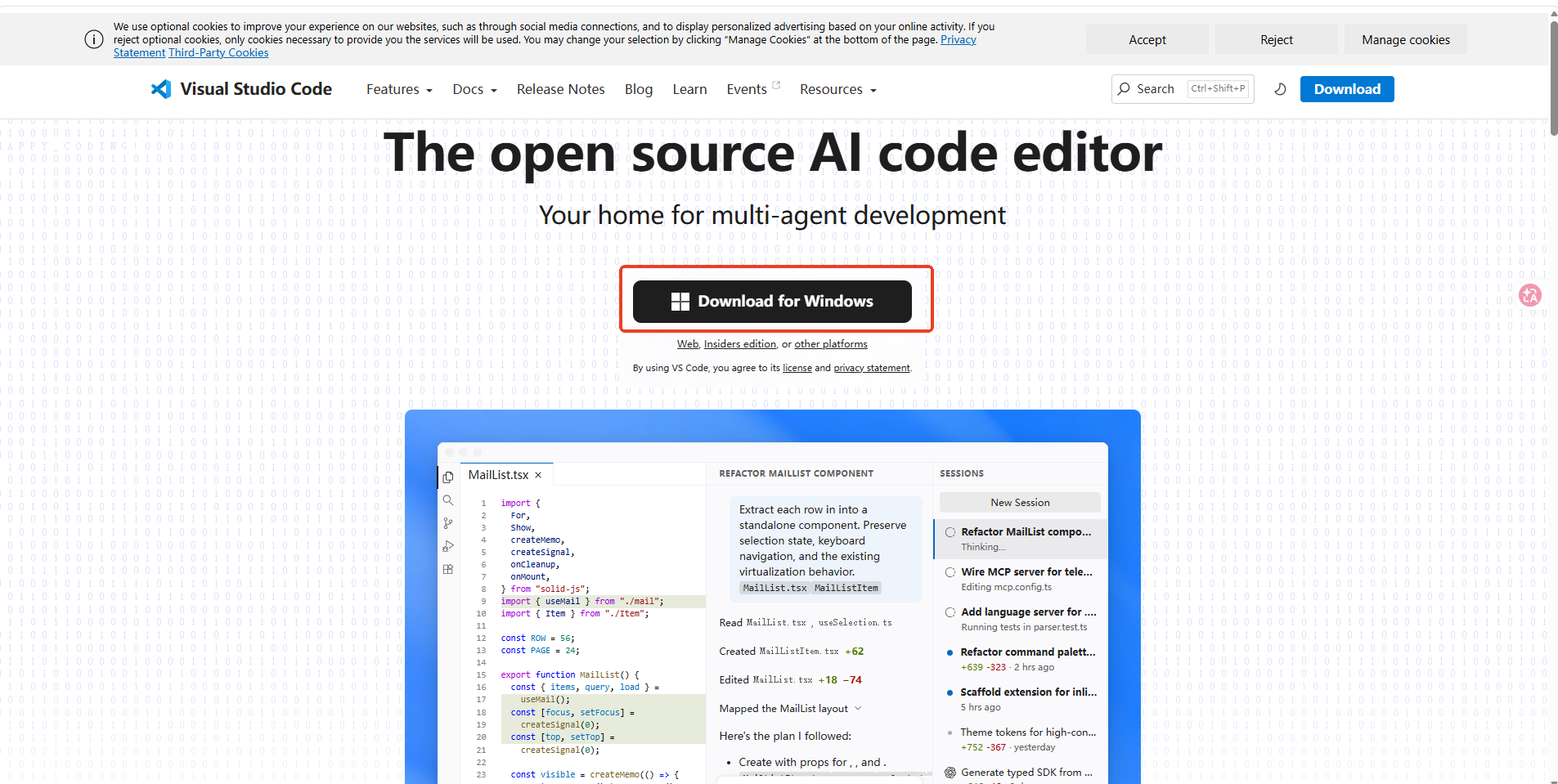Open the Events link

pos(753,89)
